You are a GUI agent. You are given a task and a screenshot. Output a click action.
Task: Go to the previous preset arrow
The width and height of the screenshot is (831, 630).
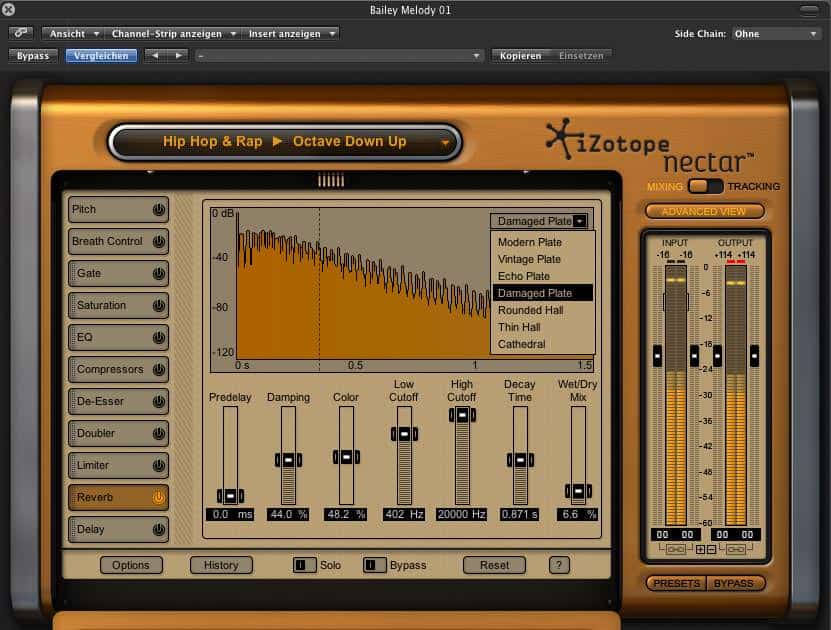click(155, 55)
